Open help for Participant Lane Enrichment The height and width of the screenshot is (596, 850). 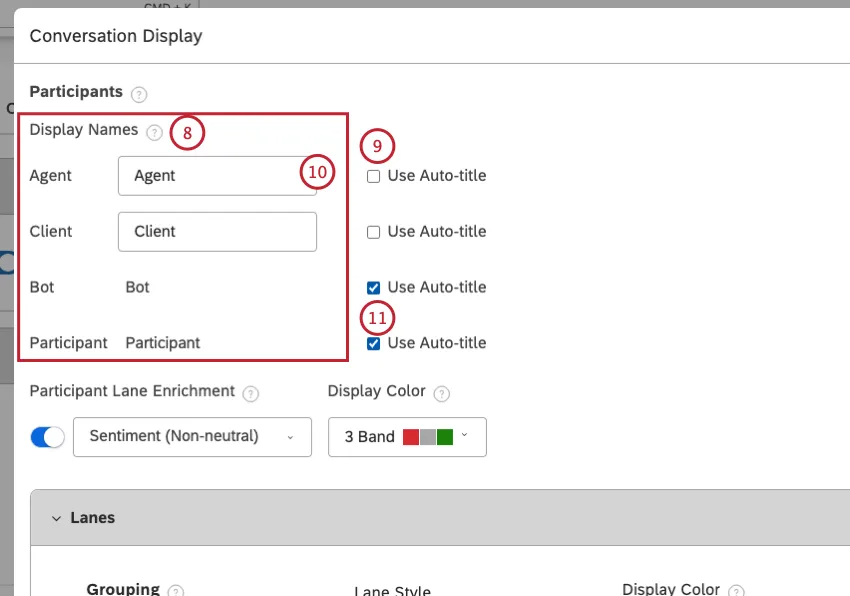[251, 392]
